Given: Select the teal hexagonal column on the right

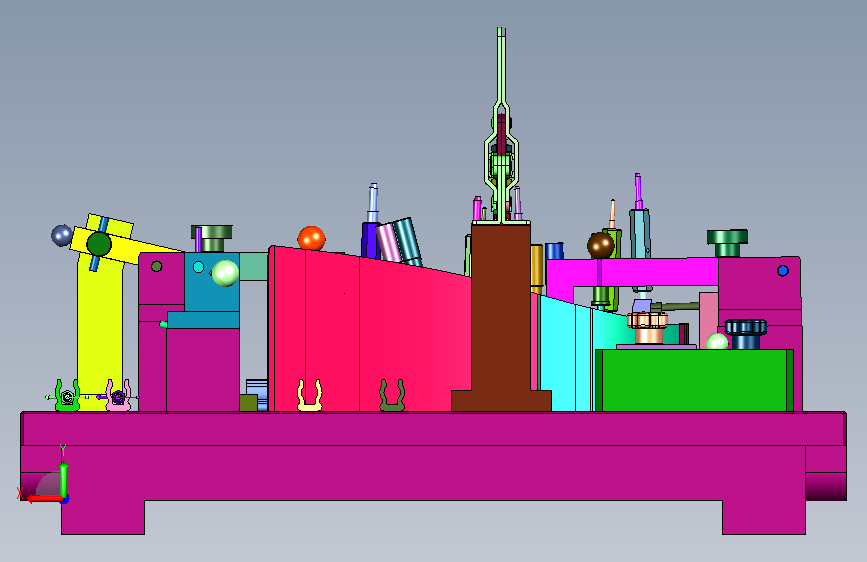Looking at the screenshot, I should [640, 233].
